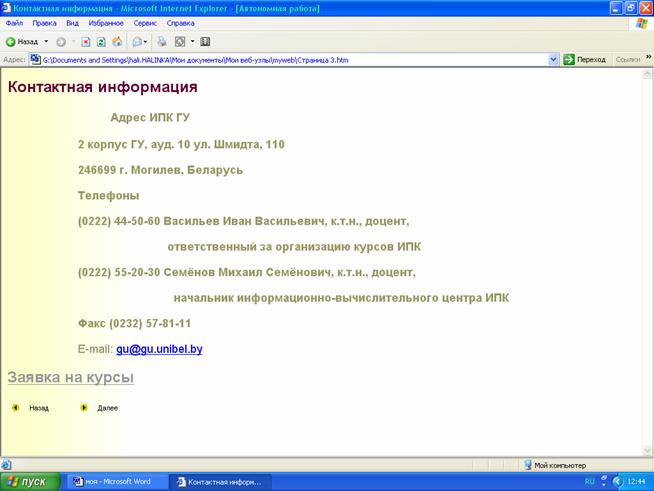
Task: Open the RU language indicator in tray
Action: click(590, 481)
